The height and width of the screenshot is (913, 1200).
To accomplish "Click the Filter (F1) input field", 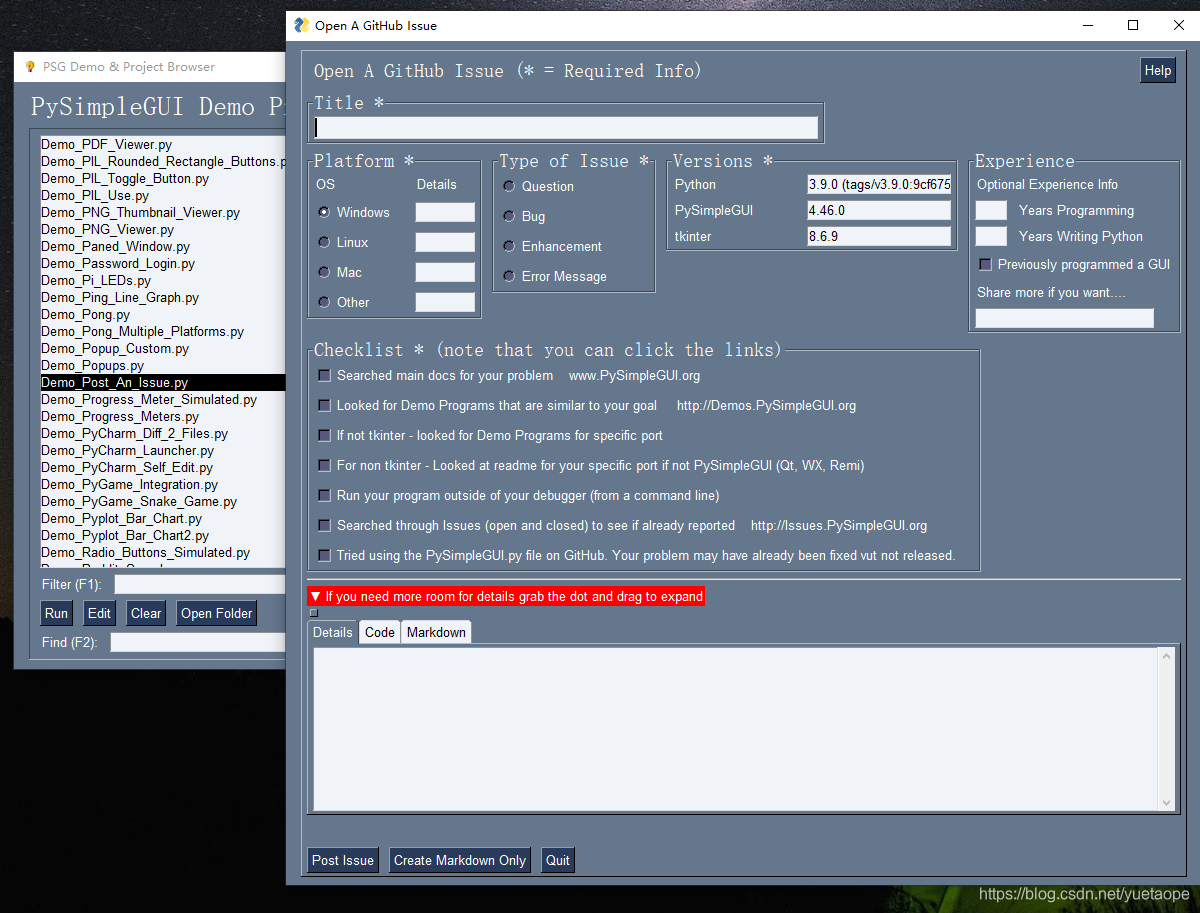I will point(200,584).
